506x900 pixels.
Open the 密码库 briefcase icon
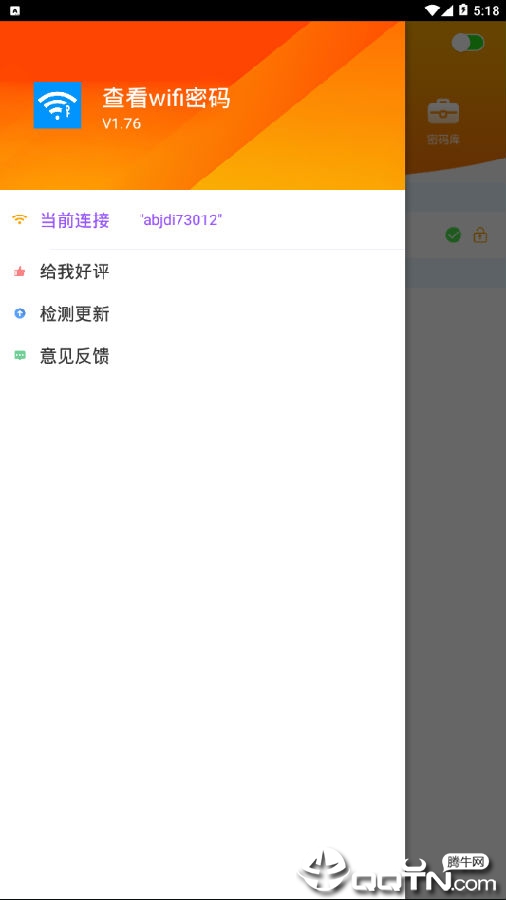click(443, 111)
